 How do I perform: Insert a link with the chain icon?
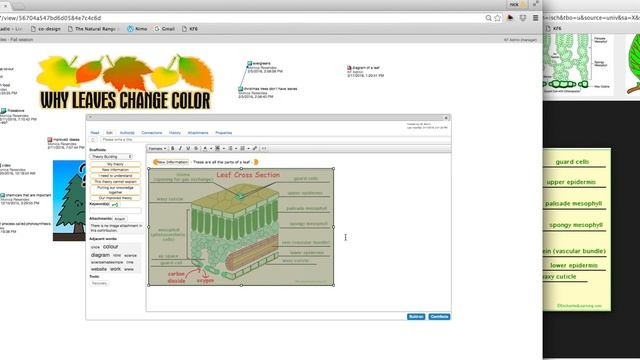[255, 149]
